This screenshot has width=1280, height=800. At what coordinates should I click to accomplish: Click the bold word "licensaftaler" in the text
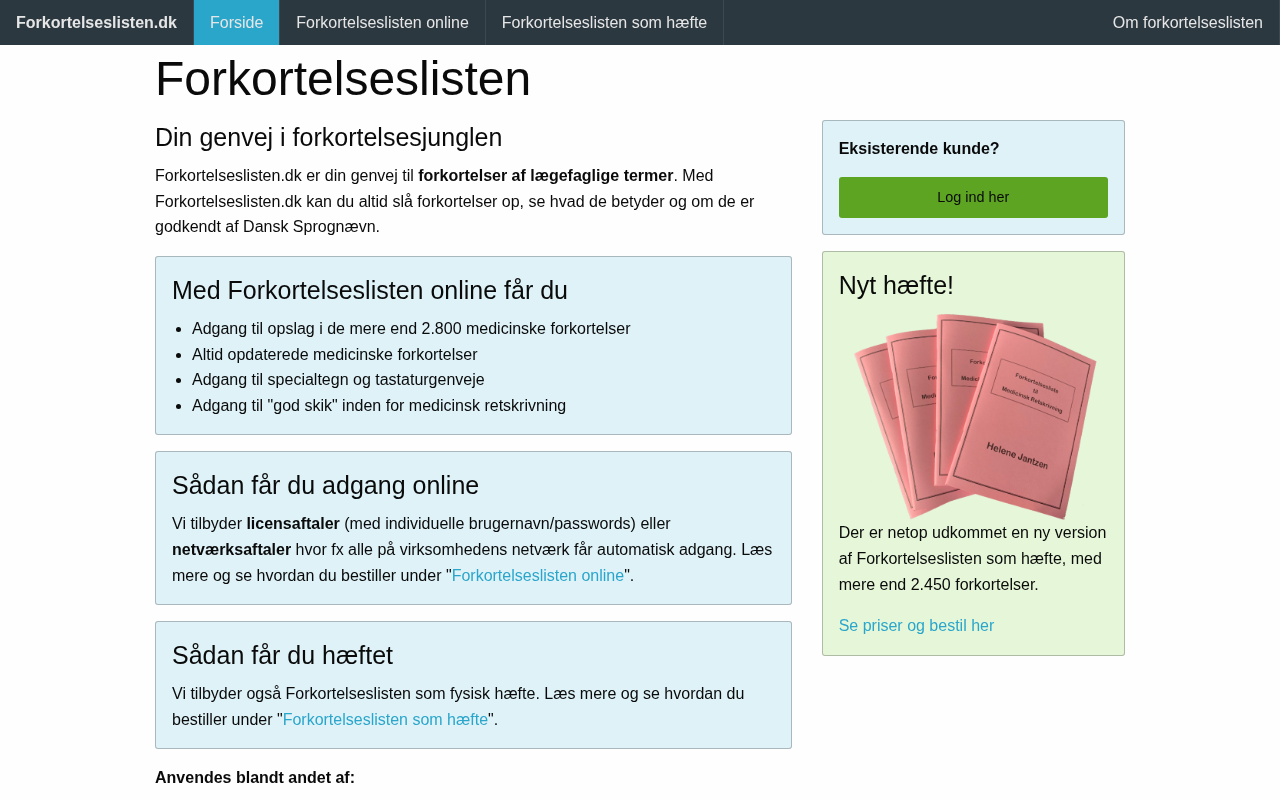294,522
